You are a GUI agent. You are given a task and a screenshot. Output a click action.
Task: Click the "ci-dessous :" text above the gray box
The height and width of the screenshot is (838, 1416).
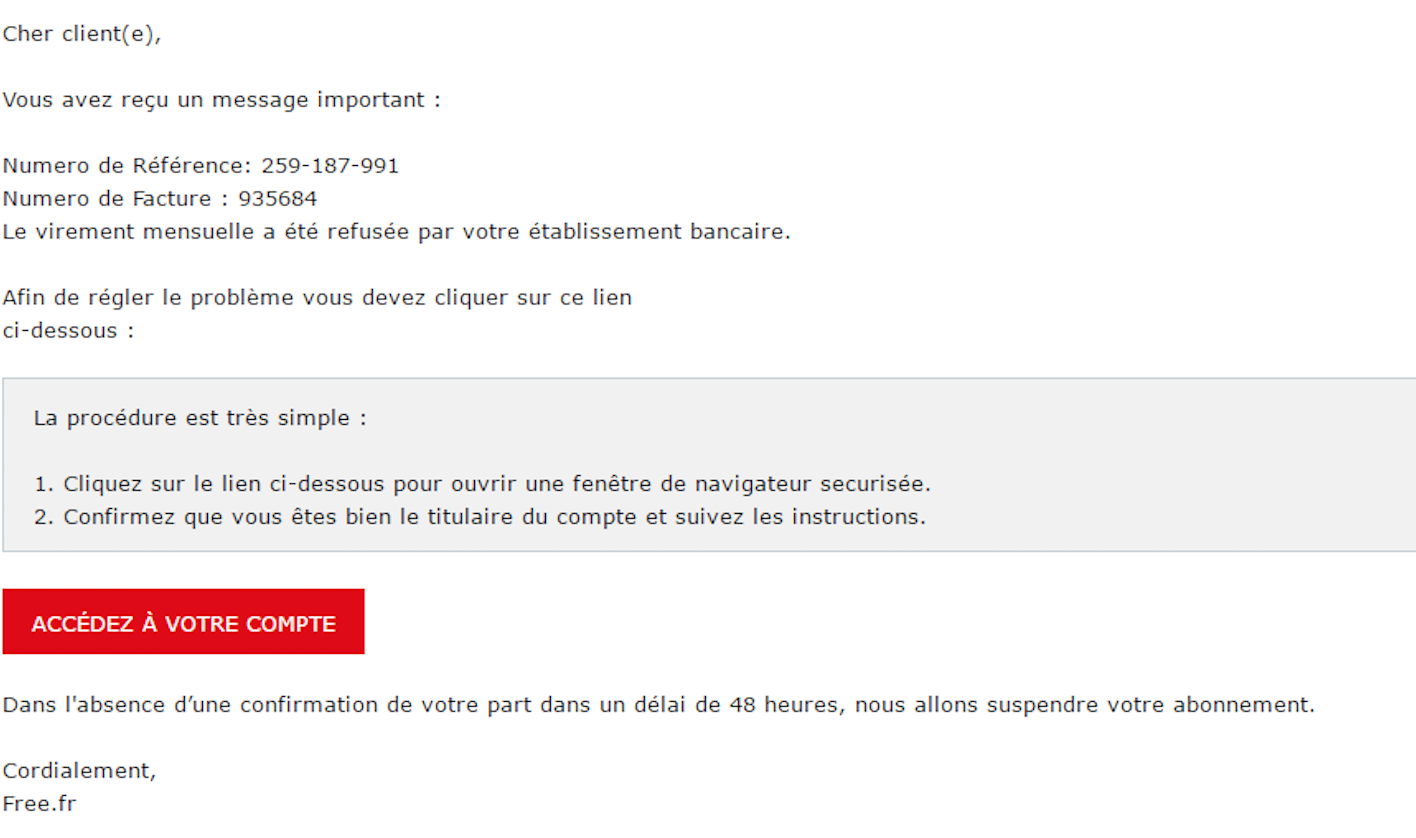point(68,331)
